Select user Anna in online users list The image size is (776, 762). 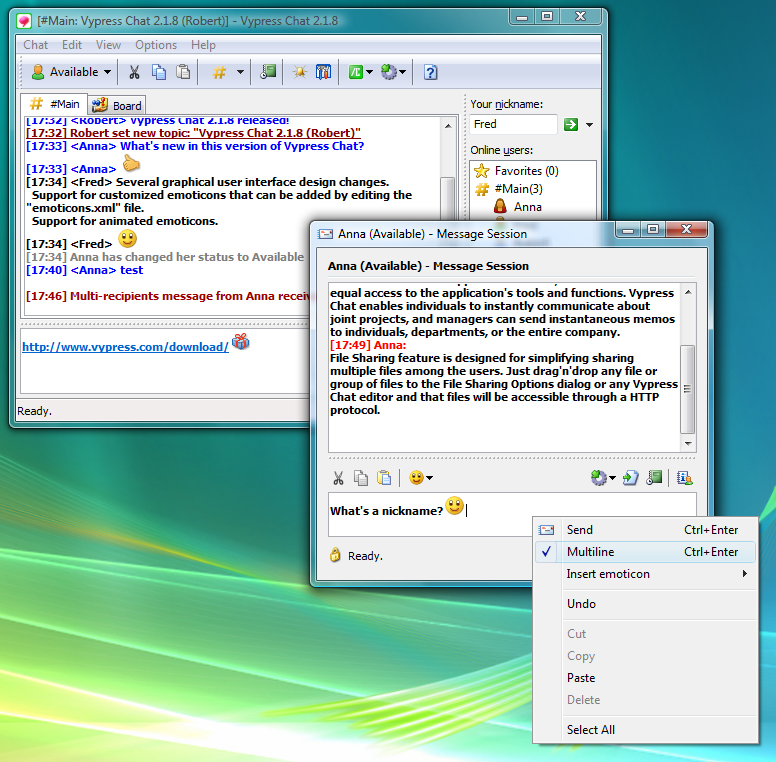518,207
